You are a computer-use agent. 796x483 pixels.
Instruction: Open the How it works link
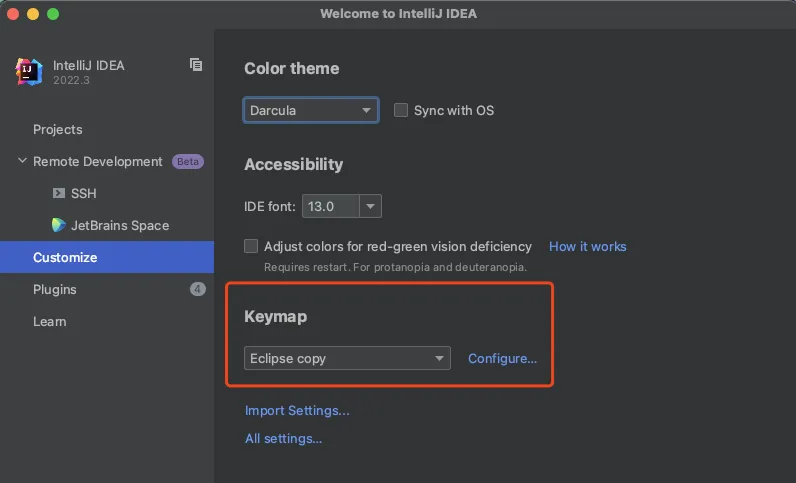click(x=587, y=246)
